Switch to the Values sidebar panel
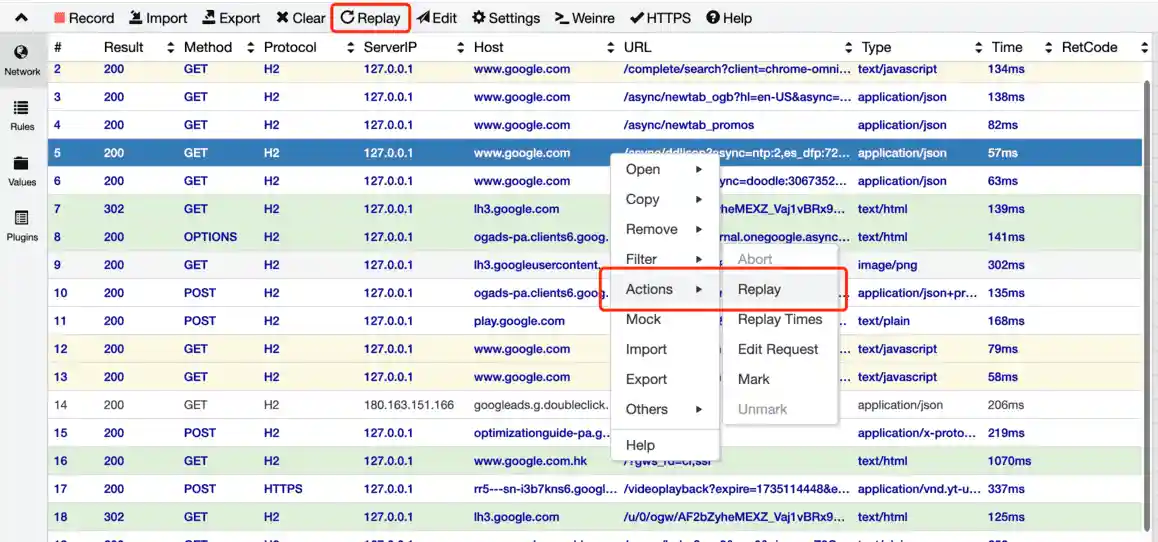The width and height of the screenshot is (1158, 542). 22,170
